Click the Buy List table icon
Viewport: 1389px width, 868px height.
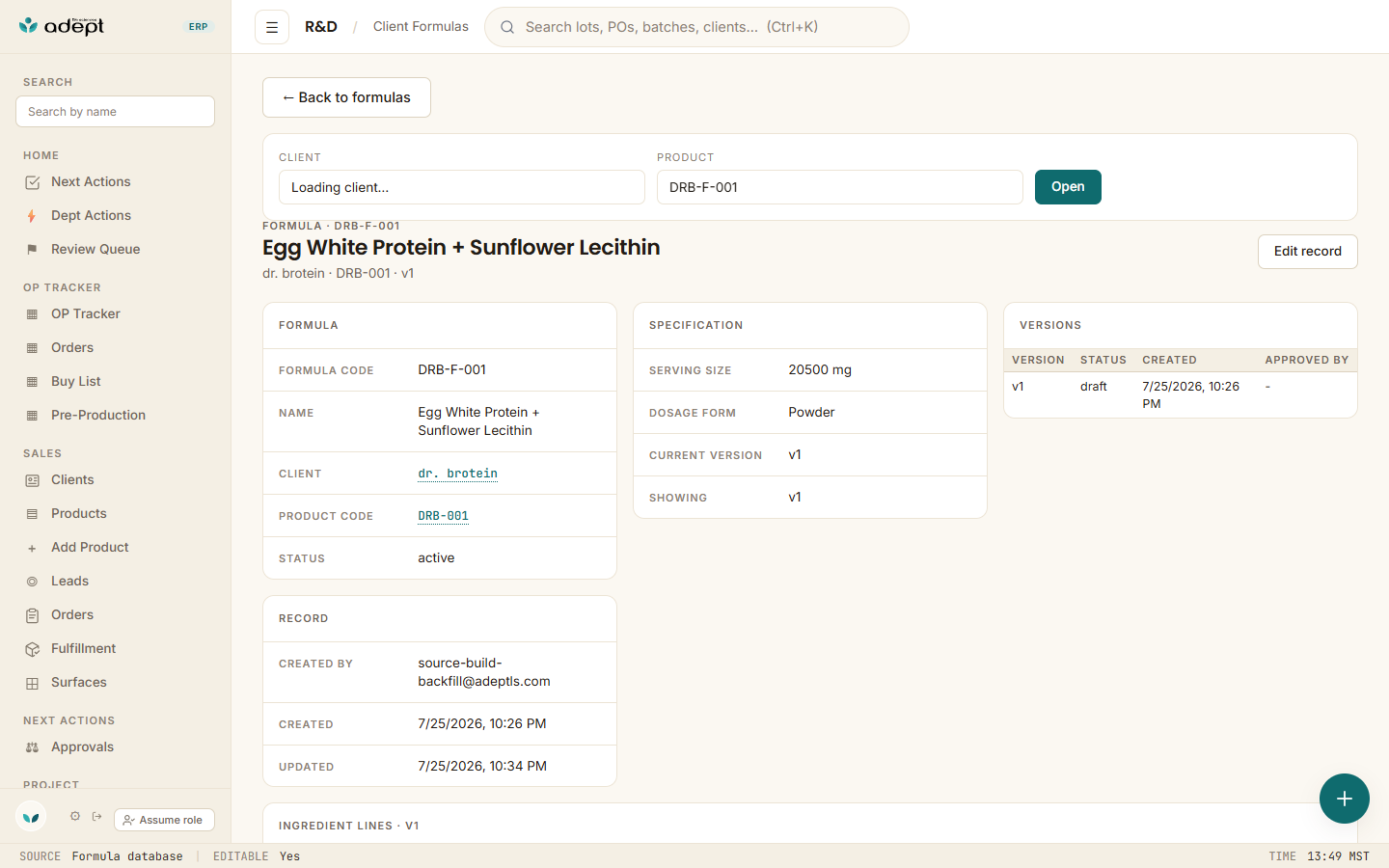point(32,382)
